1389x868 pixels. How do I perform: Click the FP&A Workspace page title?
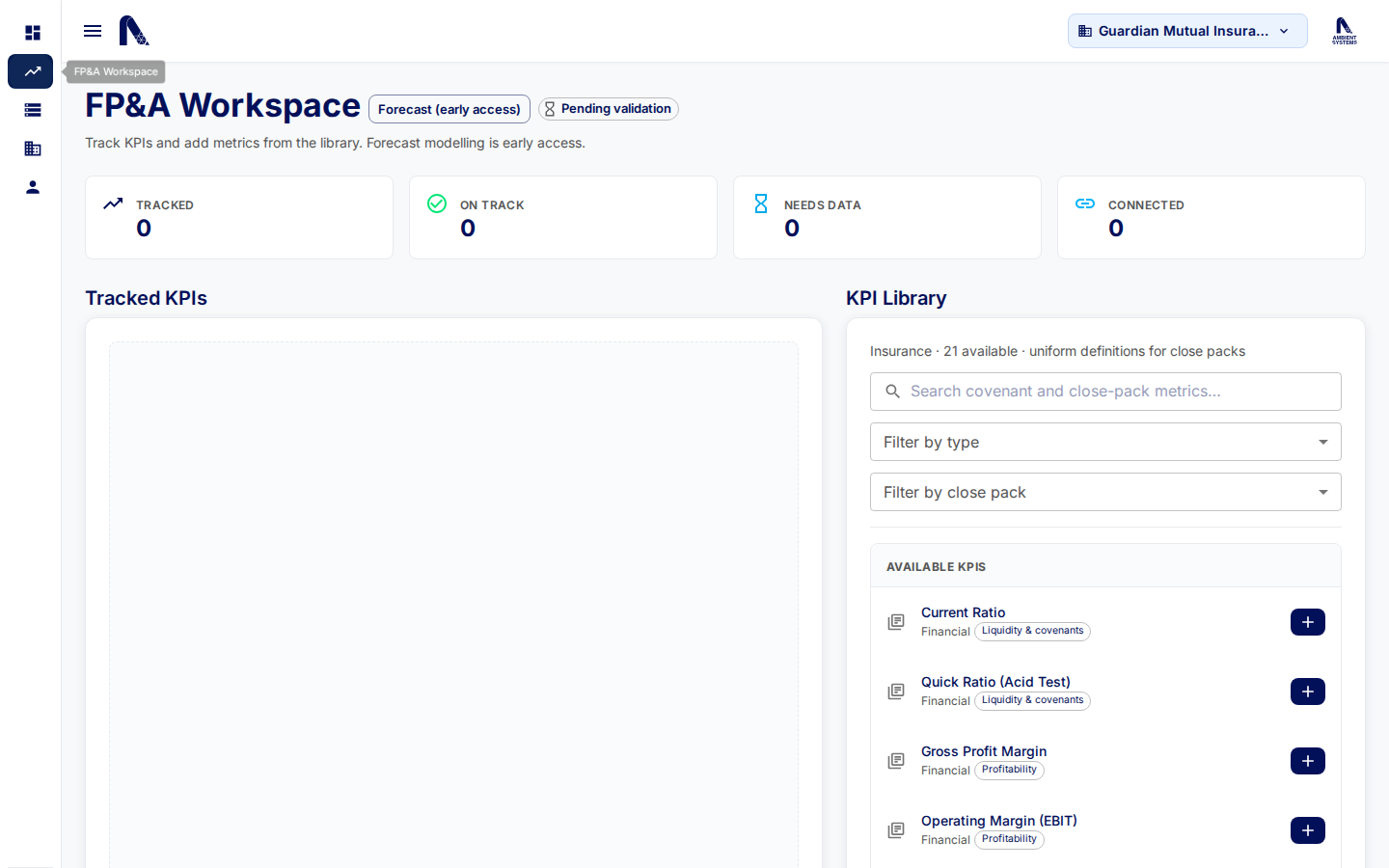pyautogui.click(x=223, y=105)
